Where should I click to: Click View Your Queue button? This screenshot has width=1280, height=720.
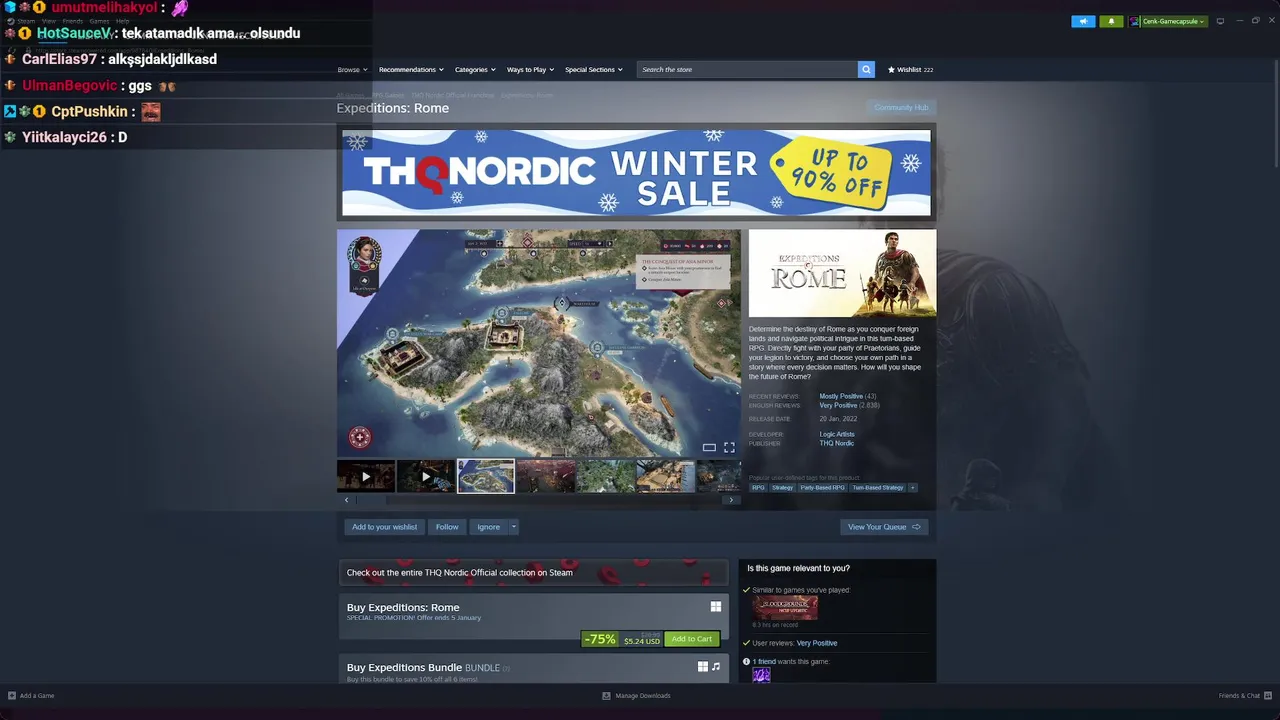884,527
